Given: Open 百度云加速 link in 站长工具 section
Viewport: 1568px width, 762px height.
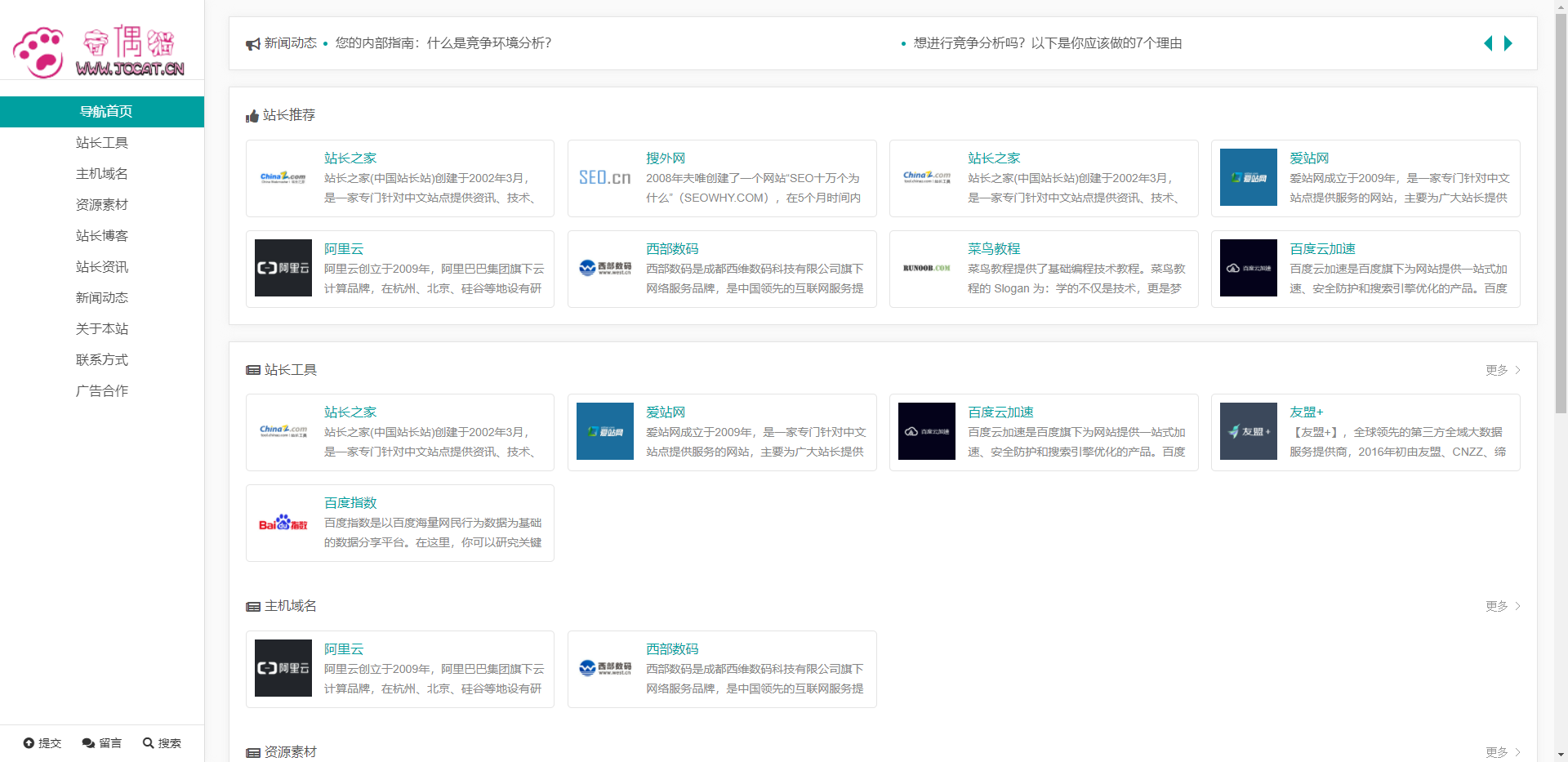Looking at the screenshot, I should pyautogui.click(x=1000, y=412).
